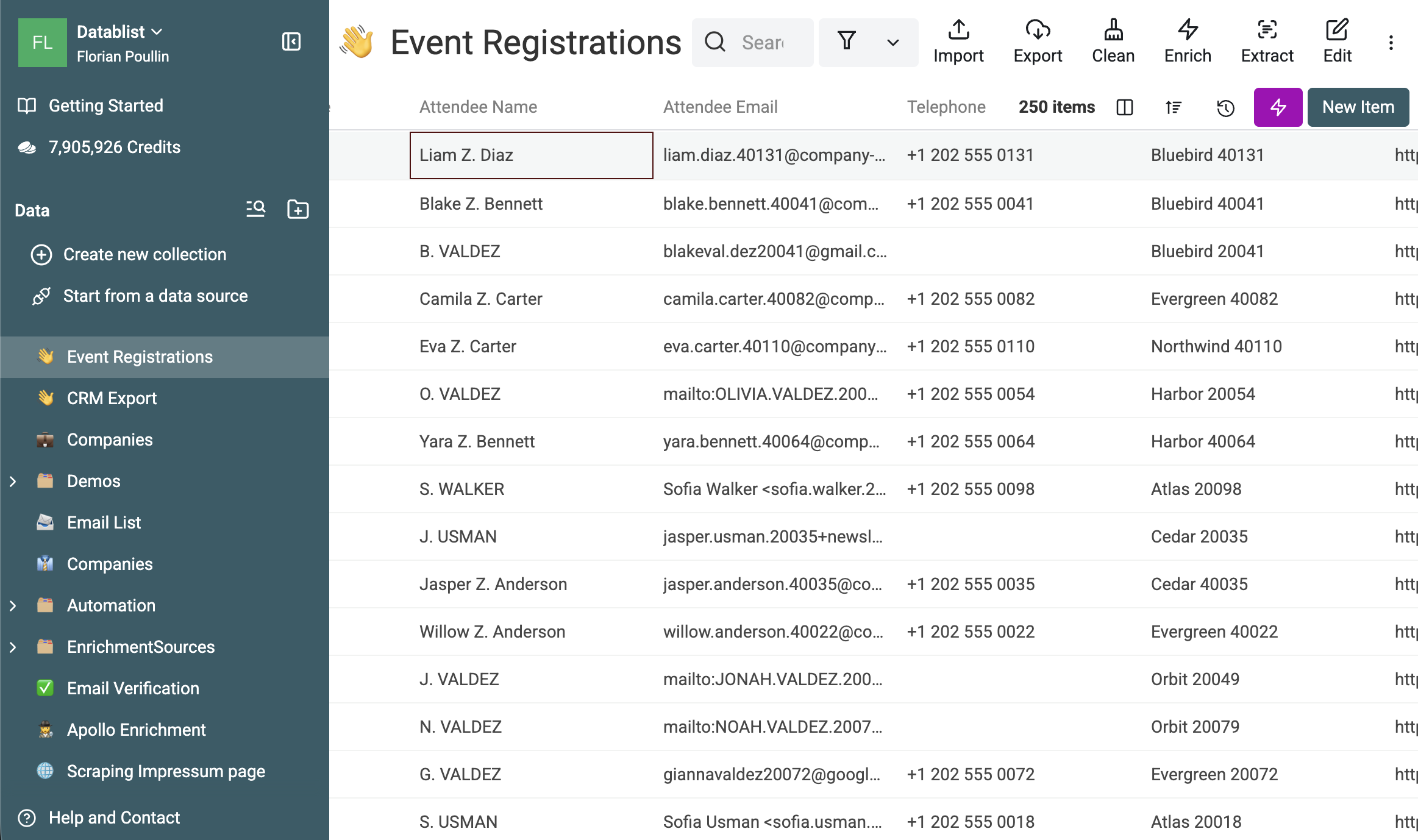Click the FL workspace avatar

point(43,43)
